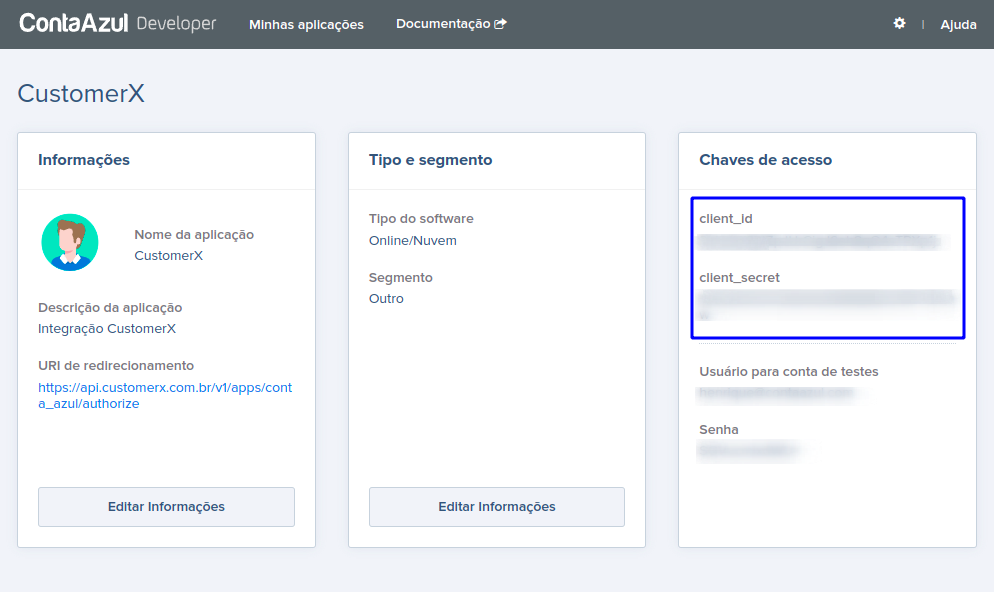Screen dimensions: 994x592
Task: Select the blurred test account user value
Action: click(778, 393)
